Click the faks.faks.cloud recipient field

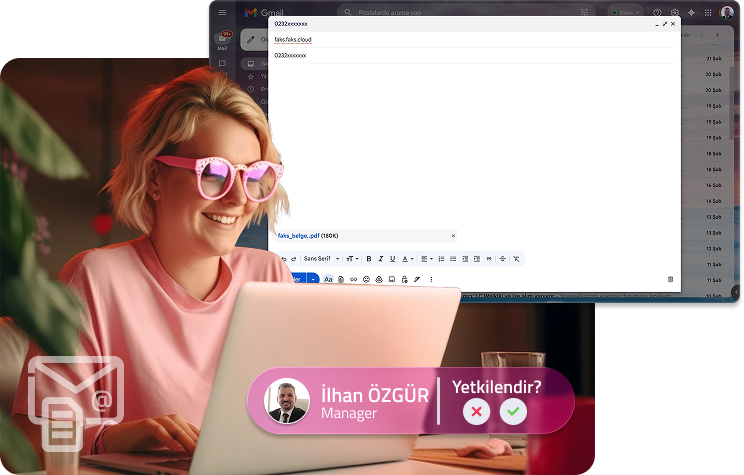[x=474, y=40]
